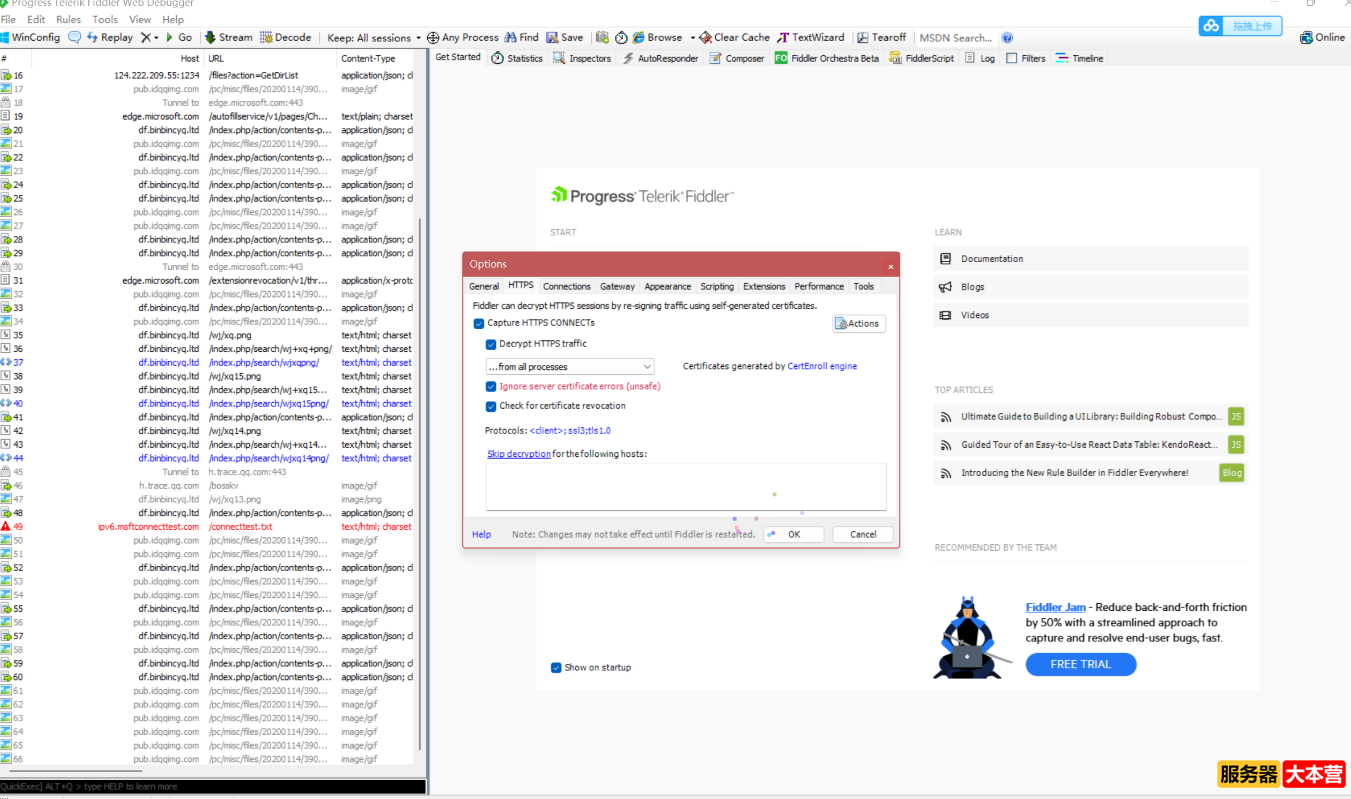Toggle Decrypt HTTPS traffic checkbox
Viewport: 1351px width, 799px height.
click(491, 344)
